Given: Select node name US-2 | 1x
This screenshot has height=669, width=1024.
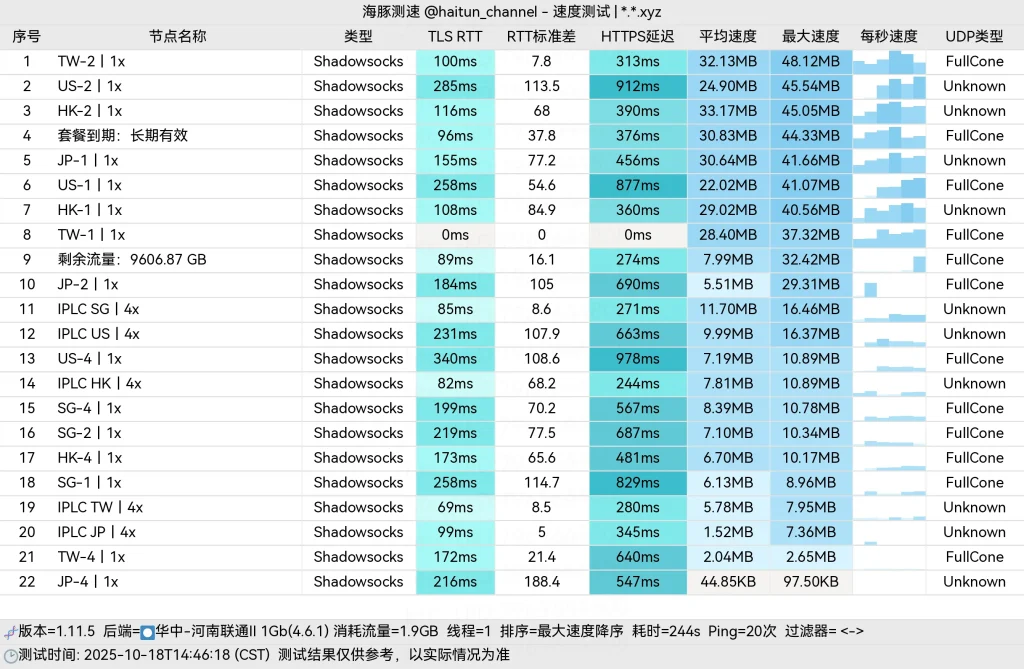Looking at the screenshot, I should (89, 86).
